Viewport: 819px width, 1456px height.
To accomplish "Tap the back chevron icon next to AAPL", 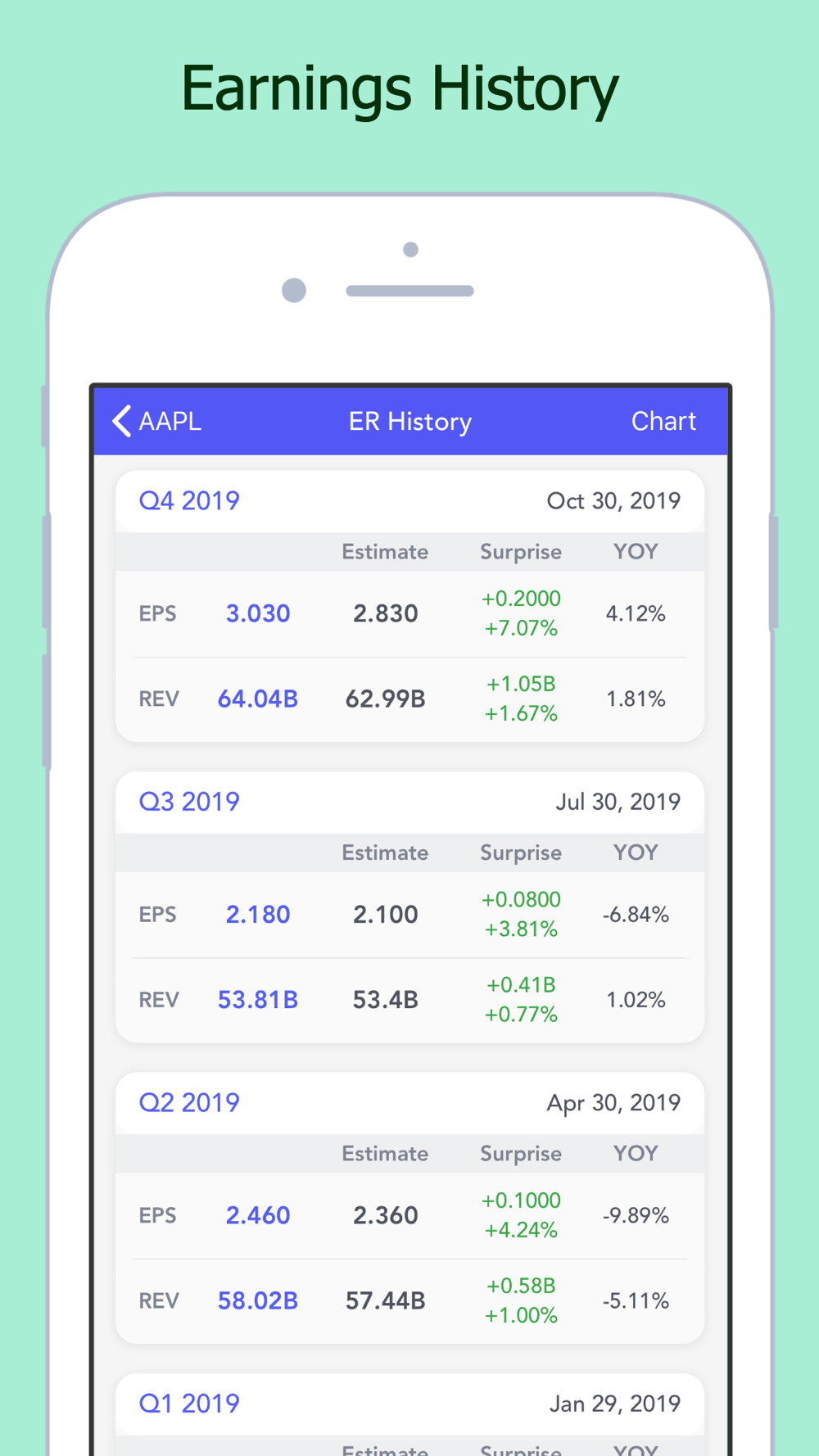I will [x=122, y=421].
